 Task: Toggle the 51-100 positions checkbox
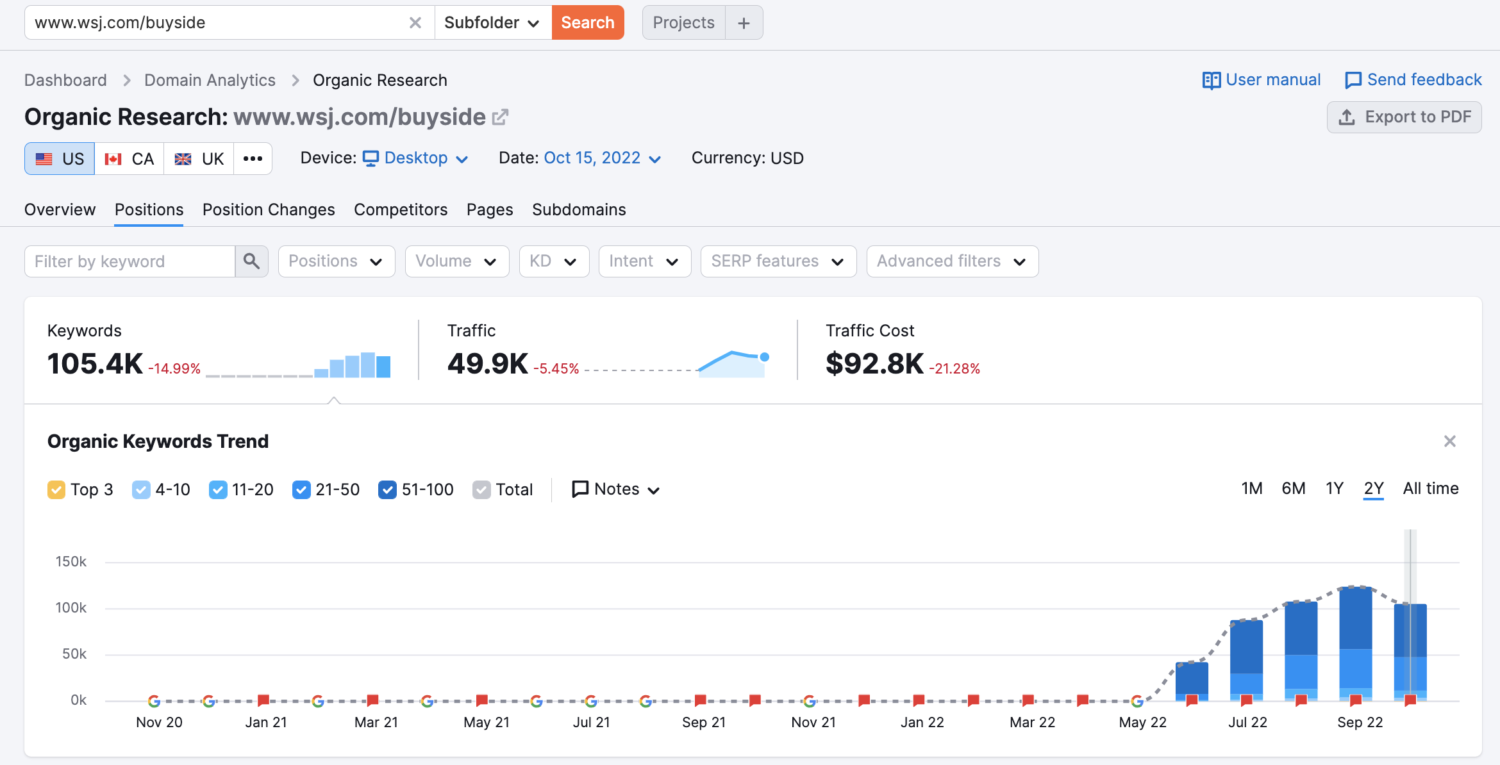click(388, 490)
